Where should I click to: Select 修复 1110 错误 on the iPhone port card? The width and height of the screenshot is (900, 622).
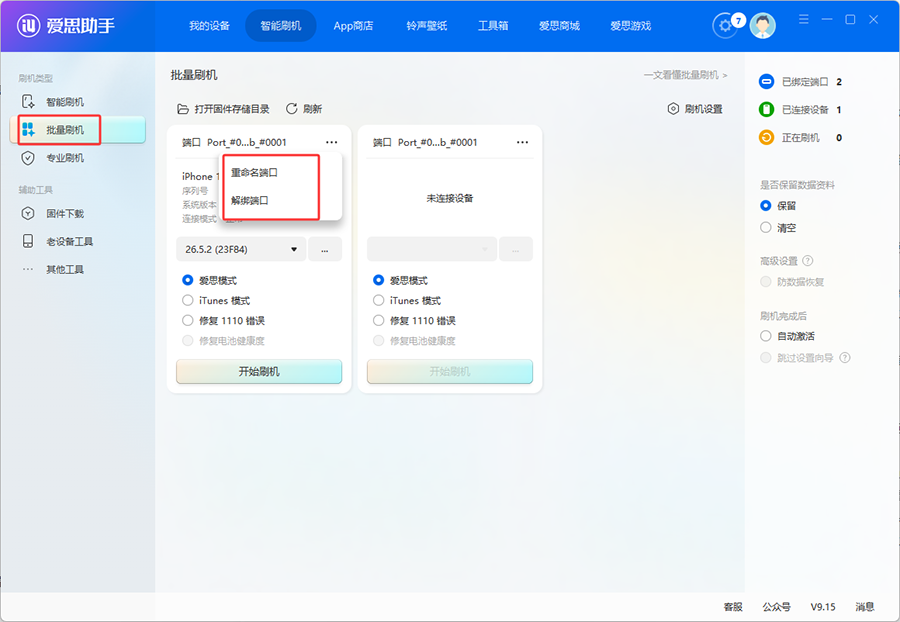click(188, 320)
